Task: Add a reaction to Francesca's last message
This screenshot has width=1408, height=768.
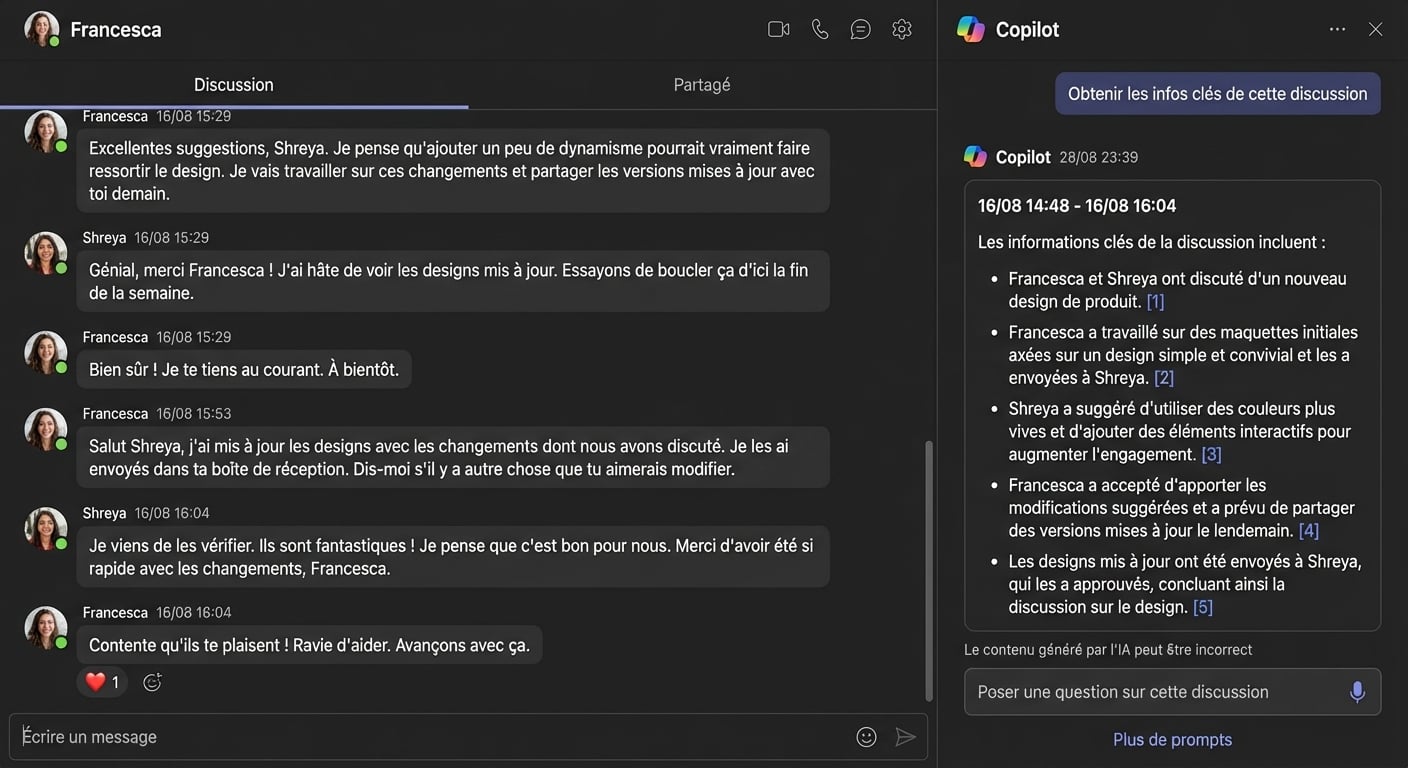Action: (x=151, y=681)
